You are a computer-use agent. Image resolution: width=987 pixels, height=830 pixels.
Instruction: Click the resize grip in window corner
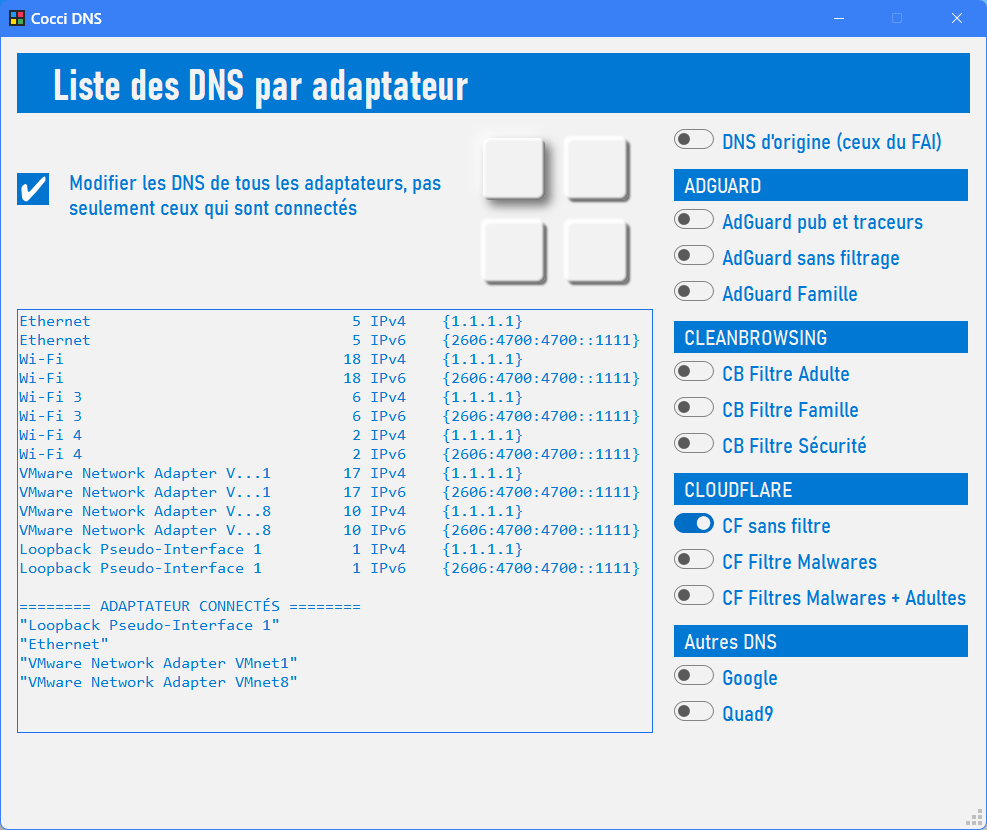(973, 817)
